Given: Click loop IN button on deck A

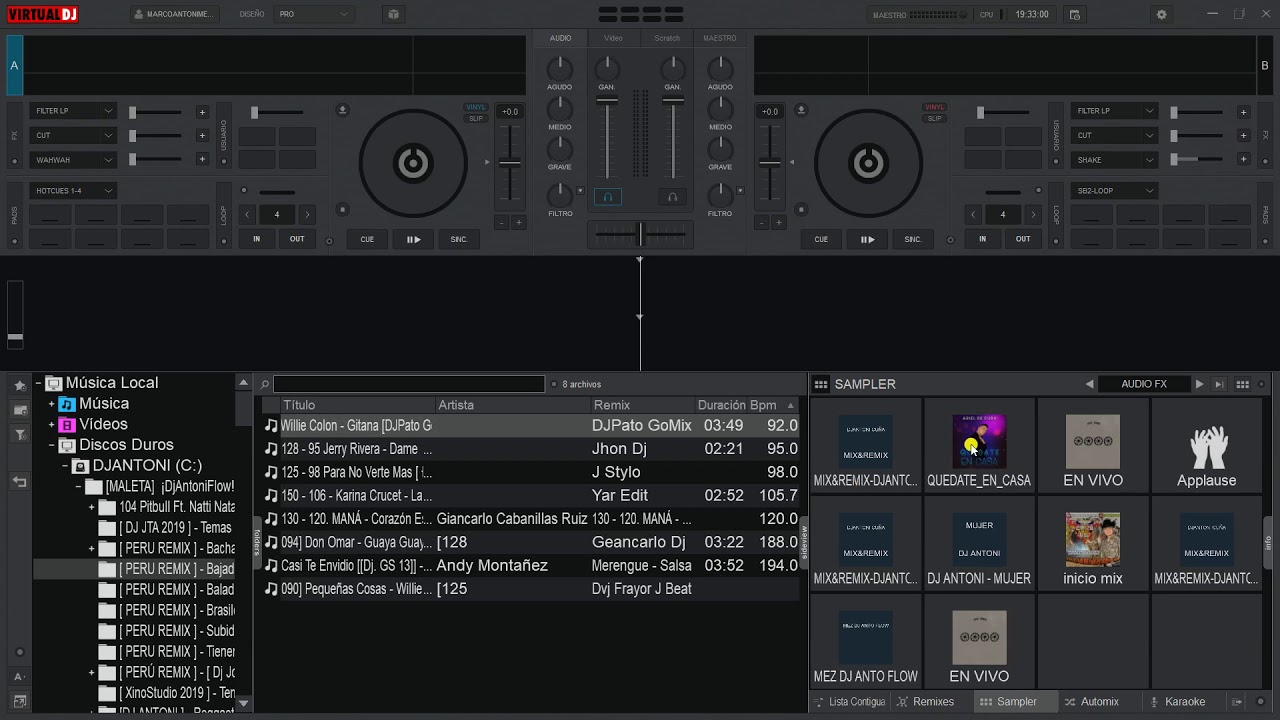Looking at the screenshot, I should (x=257, y=239).
